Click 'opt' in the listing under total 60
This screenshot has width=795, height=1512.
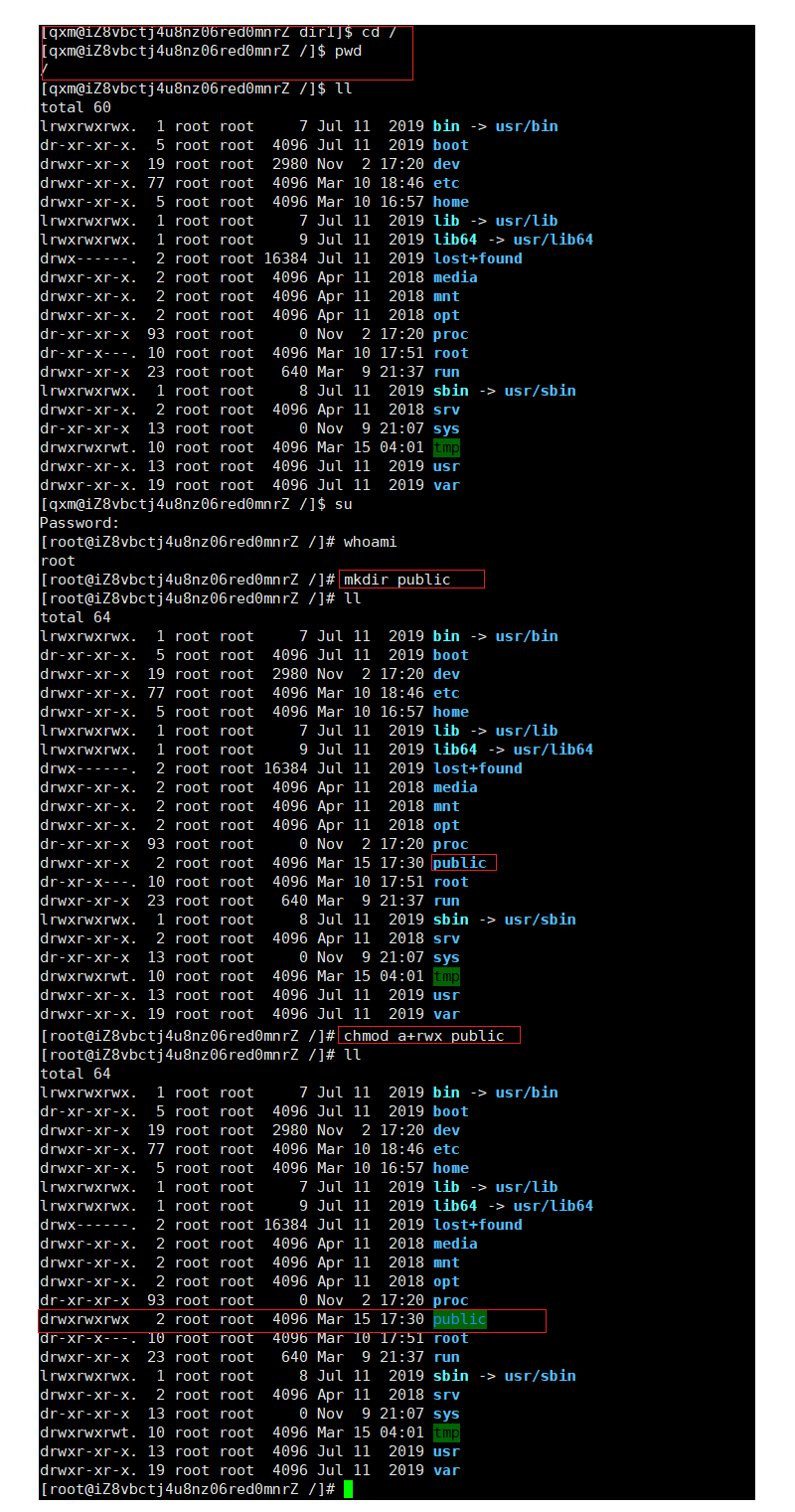[x=446, y=315]
